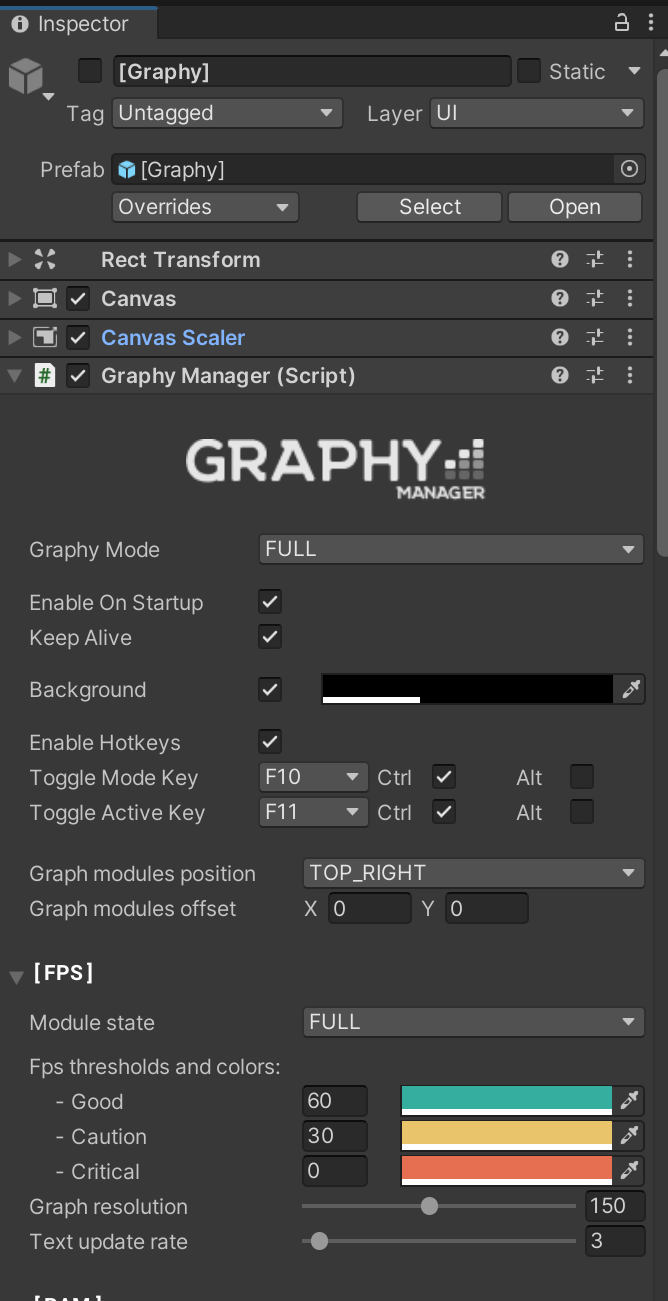The height and width of the screenshot is (1301, 668).
Task: Click the Background black color swatch
Action: 467,689
